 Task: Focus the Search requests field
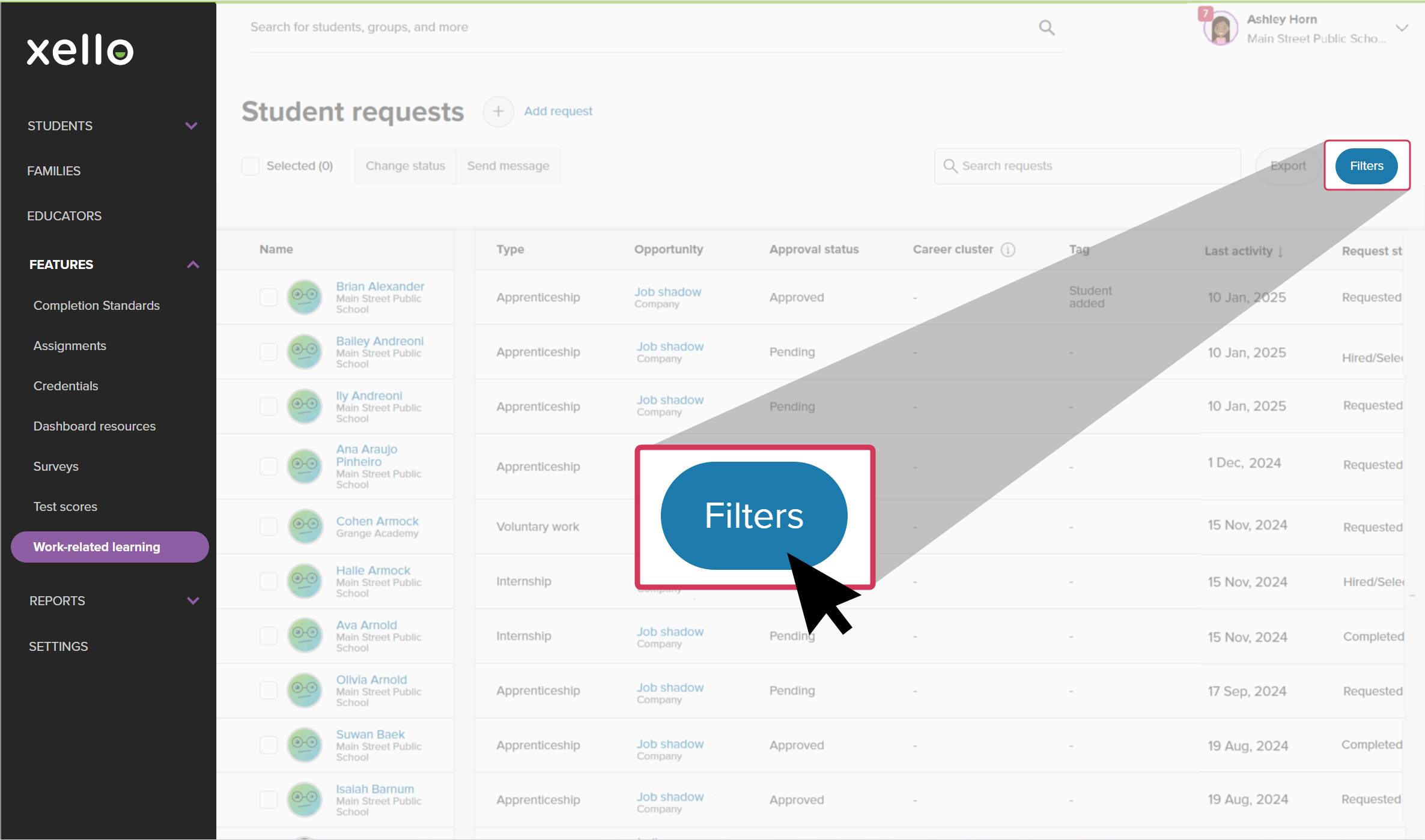point(1087,166)
